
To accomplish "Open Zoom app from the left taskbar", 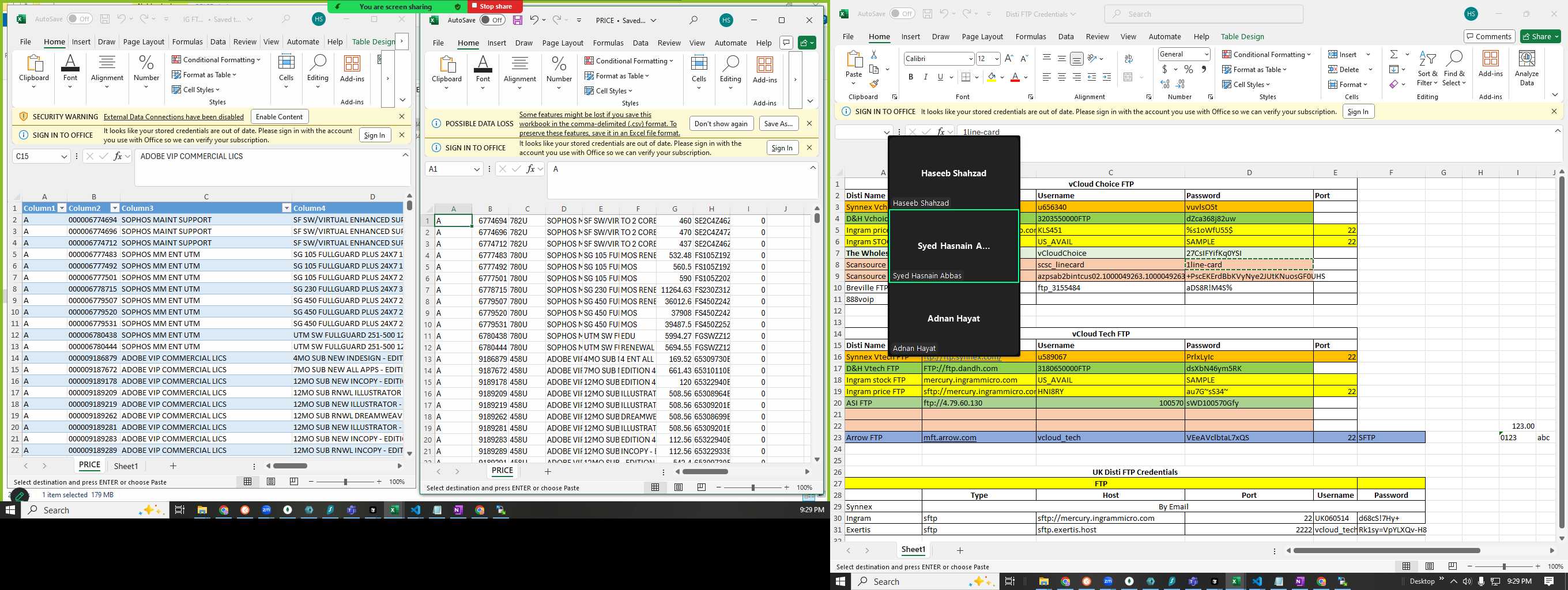I will pos(266,510).
